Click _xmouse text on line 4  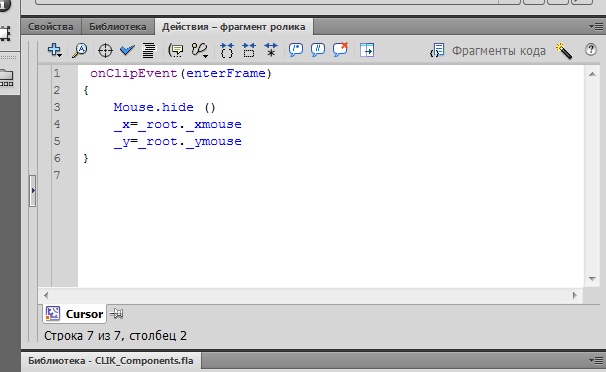[214, 124]
